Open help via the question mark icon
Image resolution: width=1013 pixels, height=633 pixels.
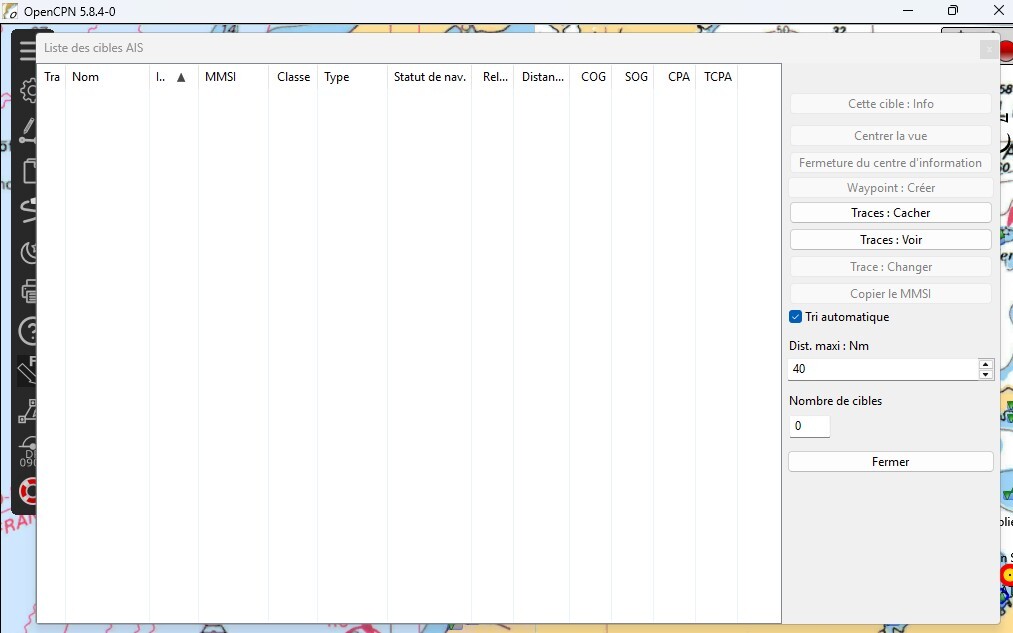point(28,331)
